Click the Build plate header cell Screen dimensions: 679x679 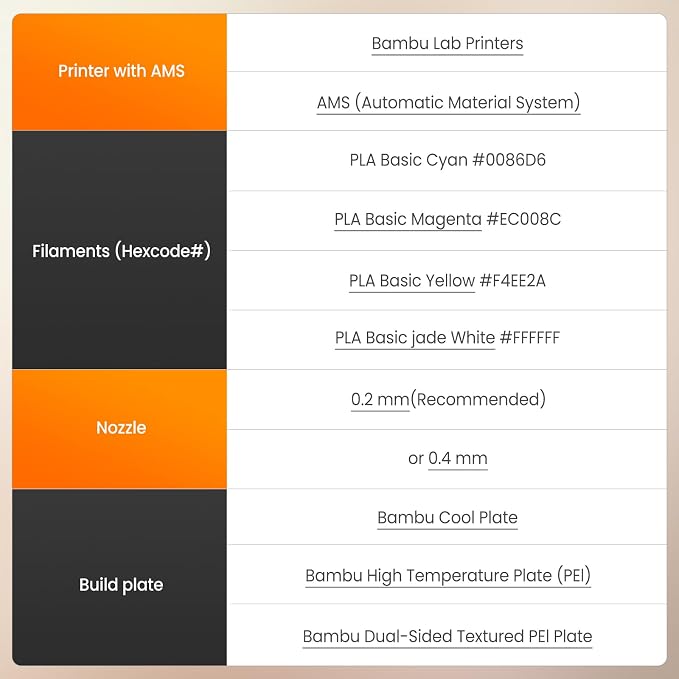120,577
